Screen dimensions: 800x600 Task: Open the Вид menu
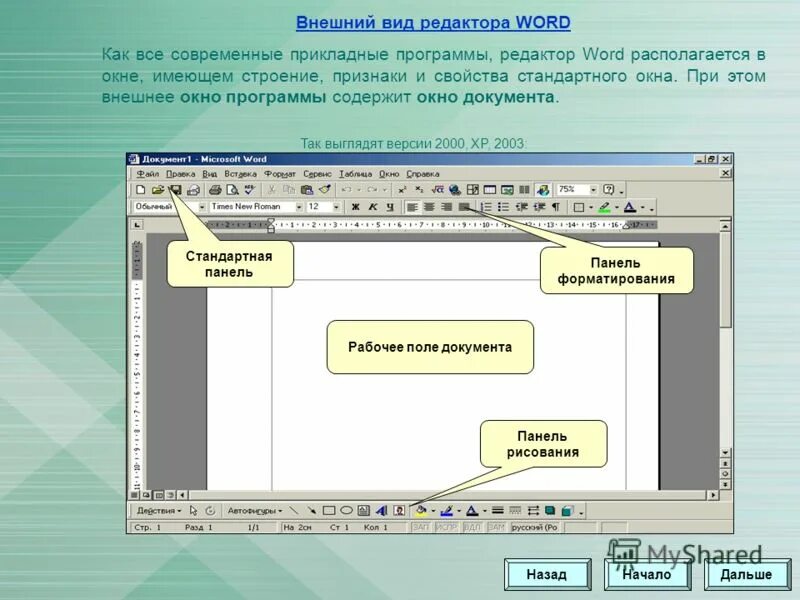(x=210, y=174)
